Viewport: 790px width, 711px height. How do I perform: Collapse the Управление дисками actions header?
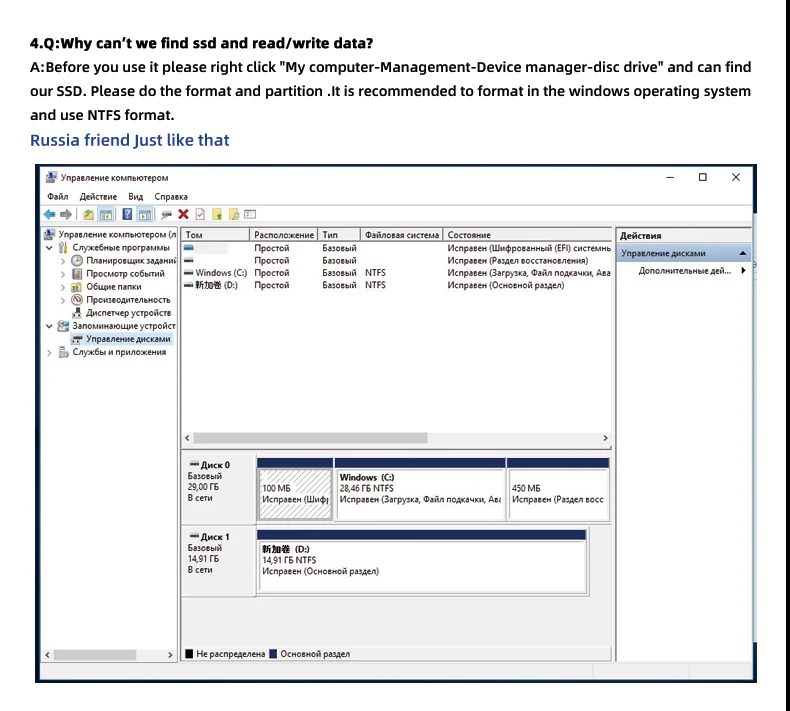coord(743,253)
